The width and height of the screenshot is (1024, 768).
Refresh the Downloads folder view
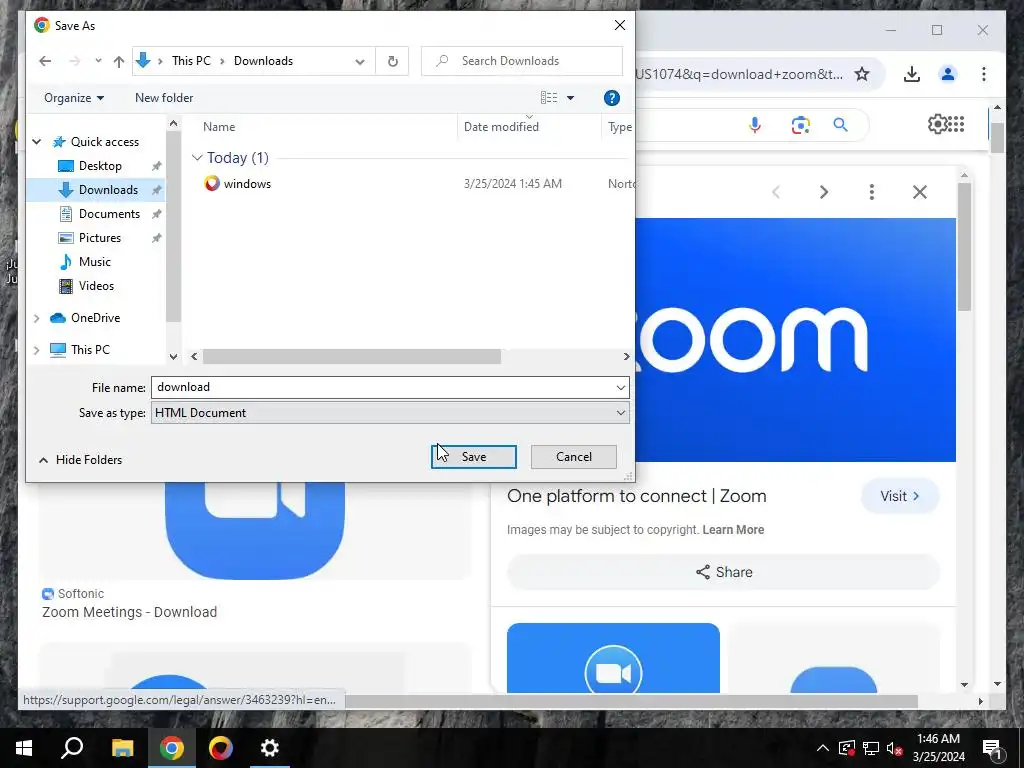392,61
